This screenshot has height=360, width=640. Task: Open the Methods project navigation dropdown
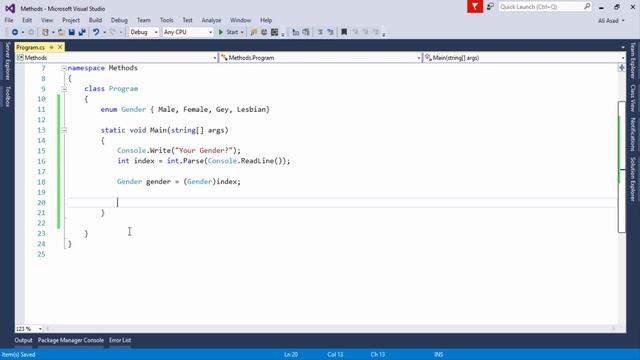click(x=116, y=58)
